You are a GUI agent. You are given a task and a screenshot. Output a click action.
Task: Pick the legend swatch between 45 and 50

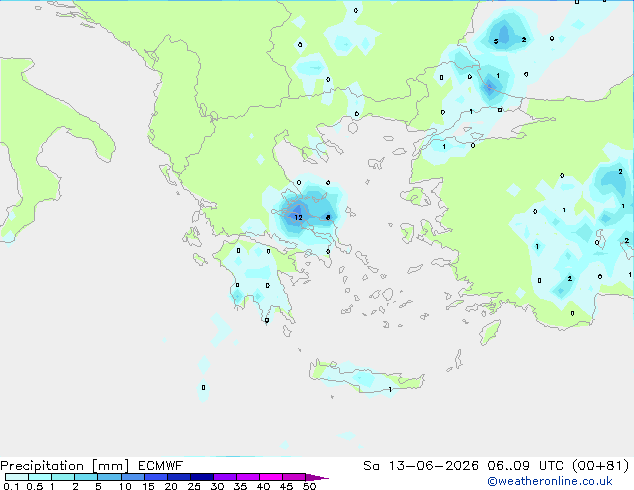(294, 477)
